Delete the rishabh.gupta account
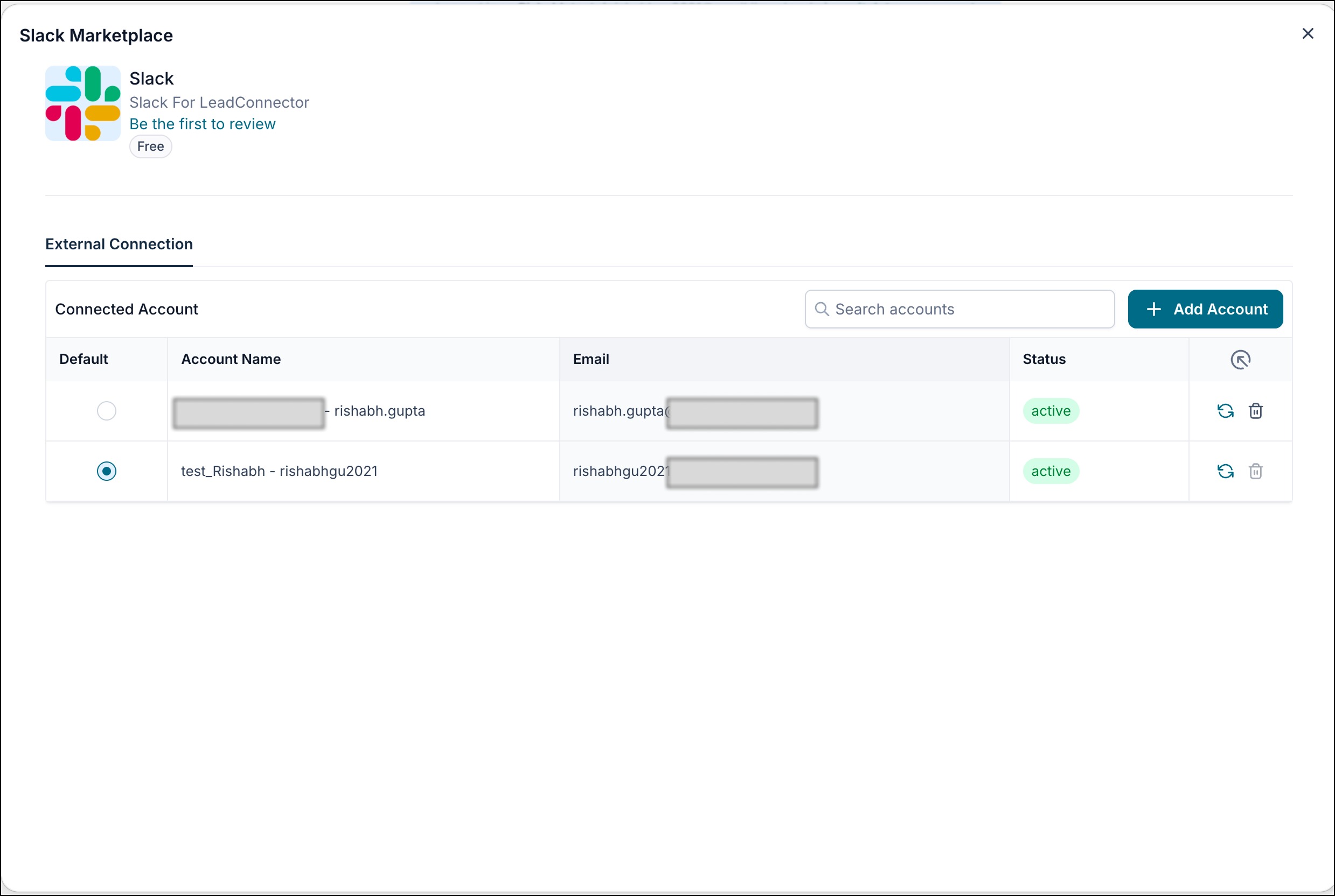 (x=1255, y=411)
